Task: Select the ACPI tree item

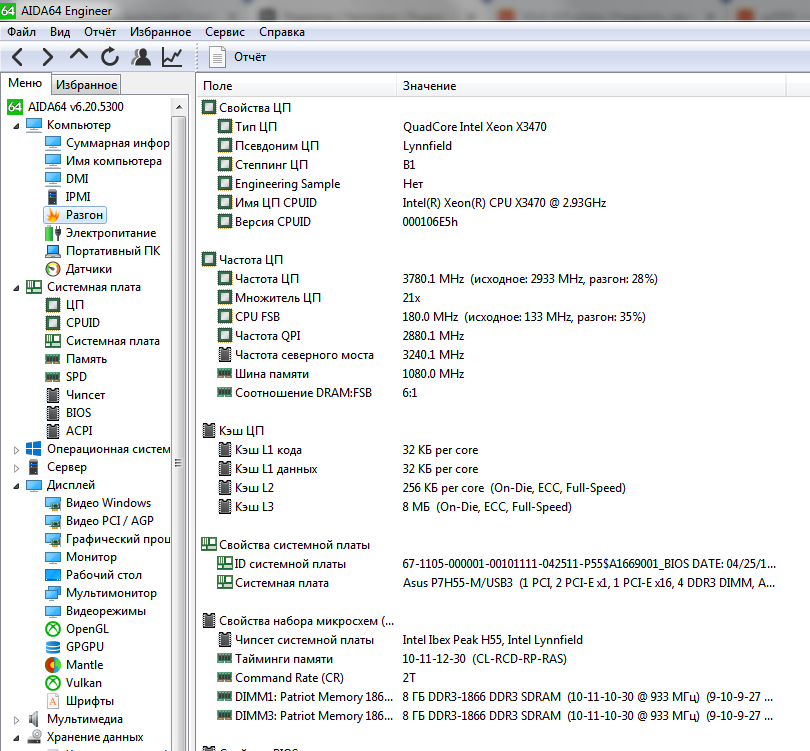Action: click(x=69, y=431)
